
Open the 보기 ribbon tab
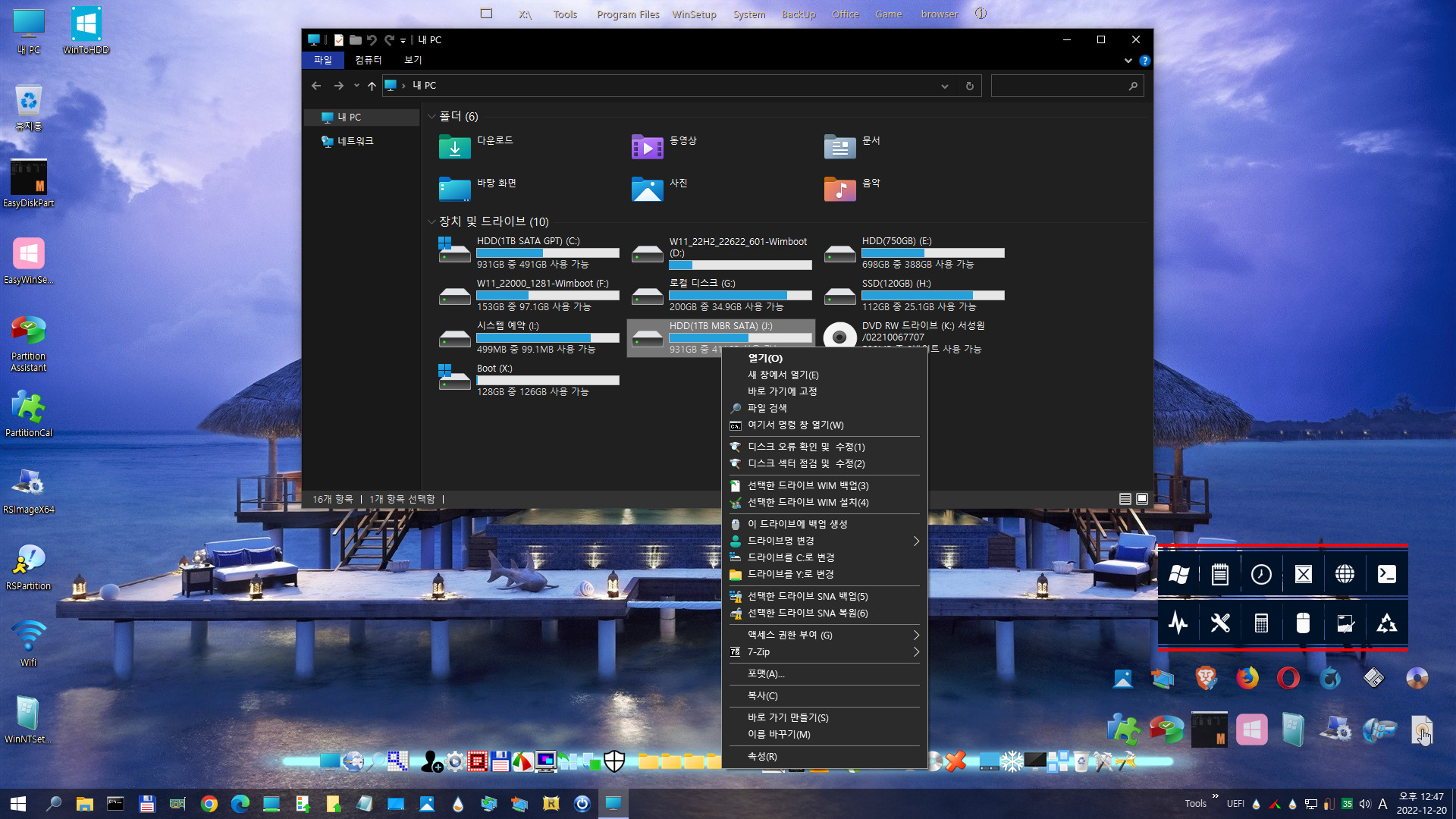413,60
